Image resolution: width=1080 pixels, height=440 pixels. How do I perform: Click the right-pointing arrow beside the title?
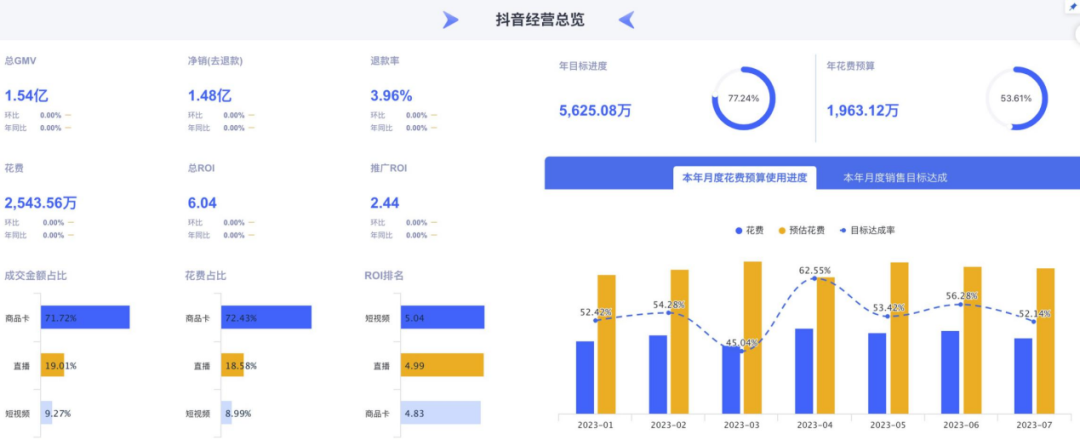click(450, 20)
